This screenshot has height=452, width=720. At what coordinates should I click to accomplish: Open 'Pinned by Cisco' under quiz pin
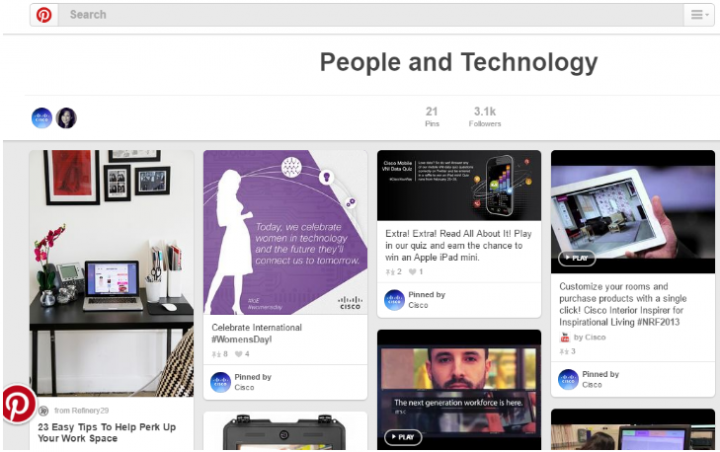pyautogui.click(x=427, y=300)
